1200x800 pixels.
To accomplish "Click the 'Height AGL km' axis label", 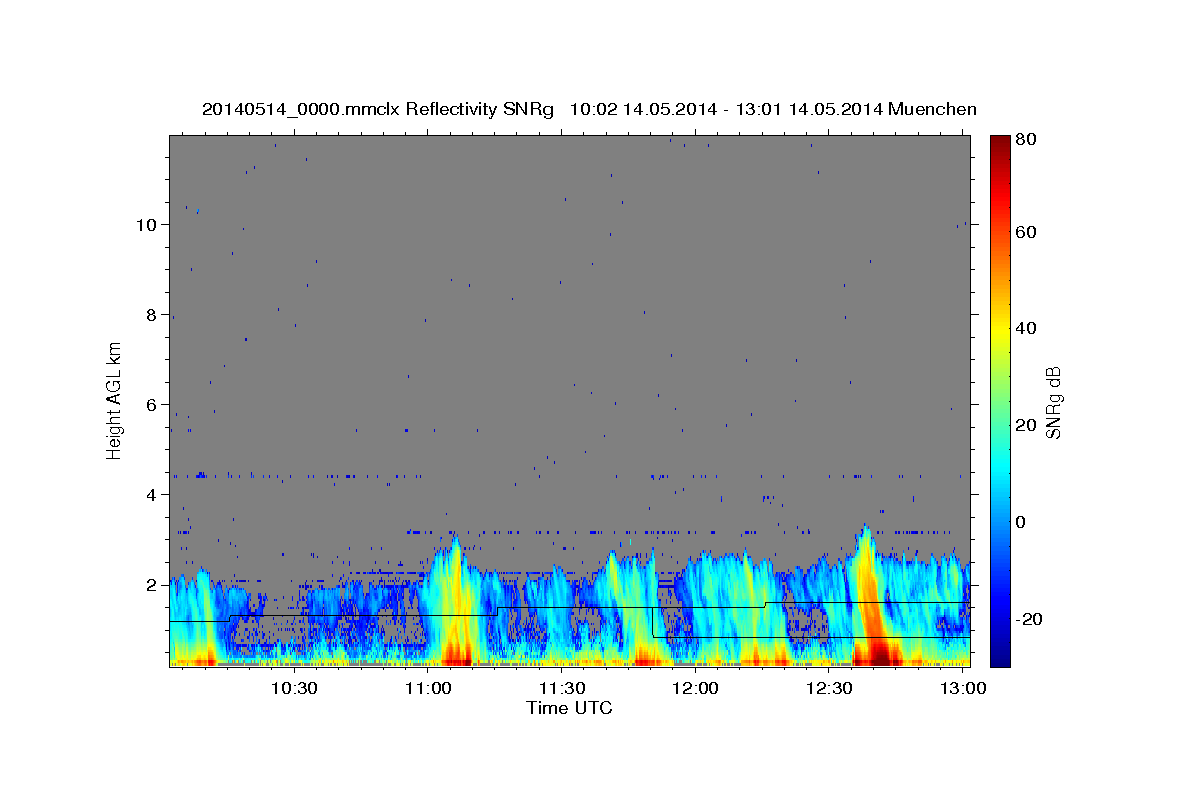I will point(114,400).
